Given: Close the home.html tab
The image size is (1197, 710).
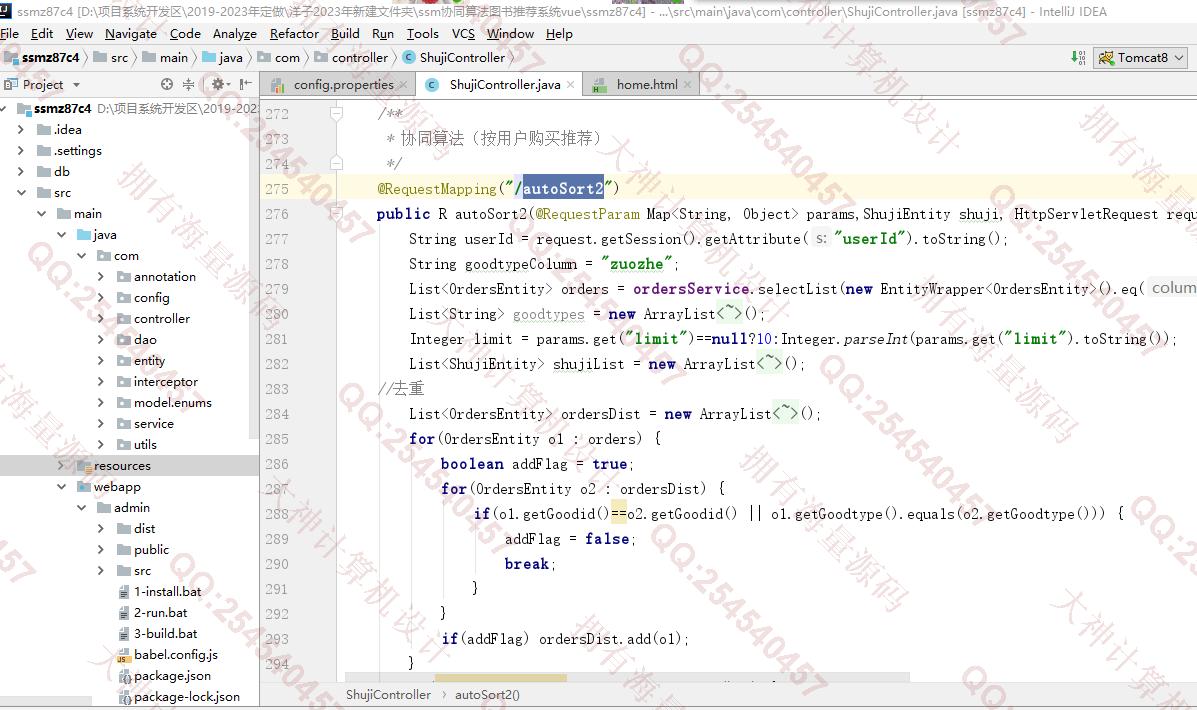Looking at the screenshot, I should point(687,85).
